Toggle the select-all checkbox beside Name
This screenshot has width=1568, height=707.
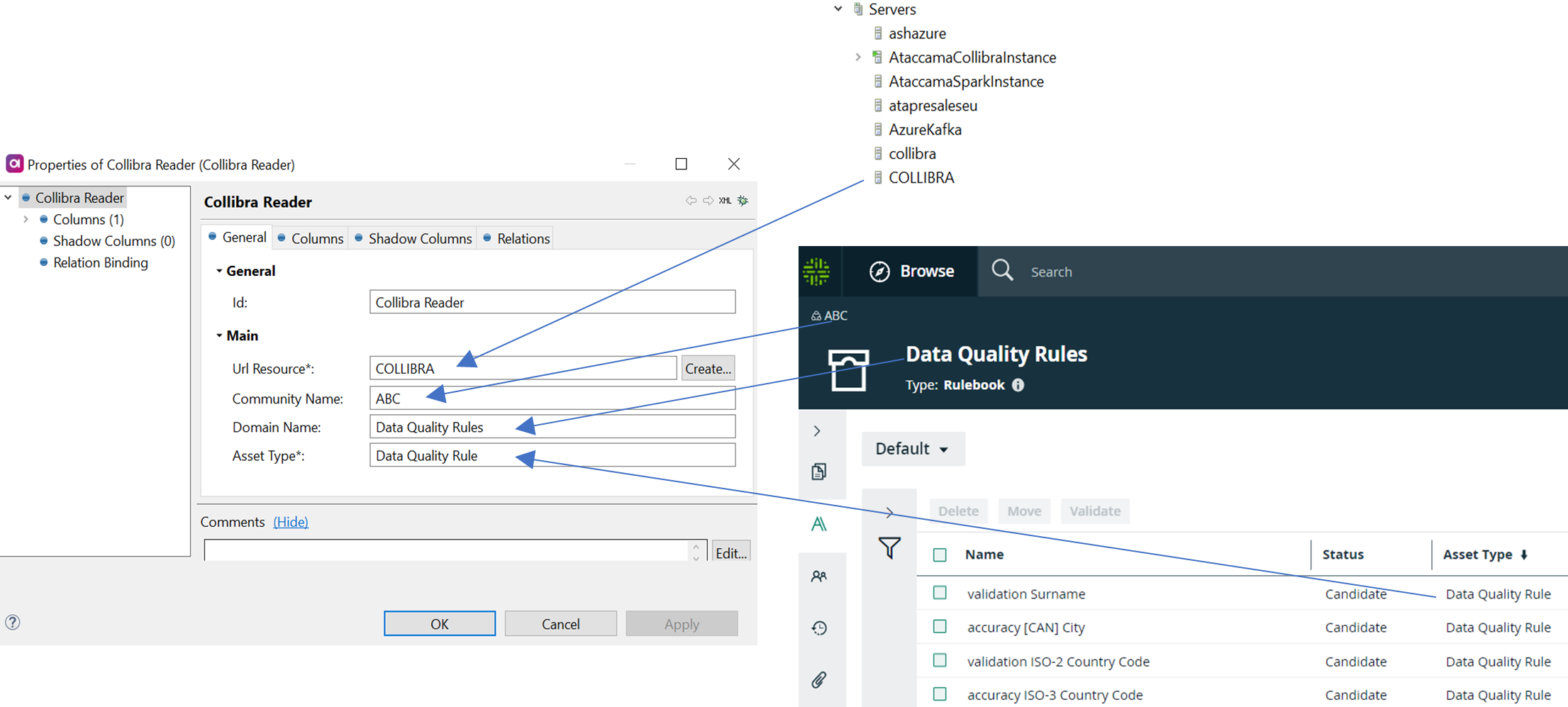(x=940, y=555)
